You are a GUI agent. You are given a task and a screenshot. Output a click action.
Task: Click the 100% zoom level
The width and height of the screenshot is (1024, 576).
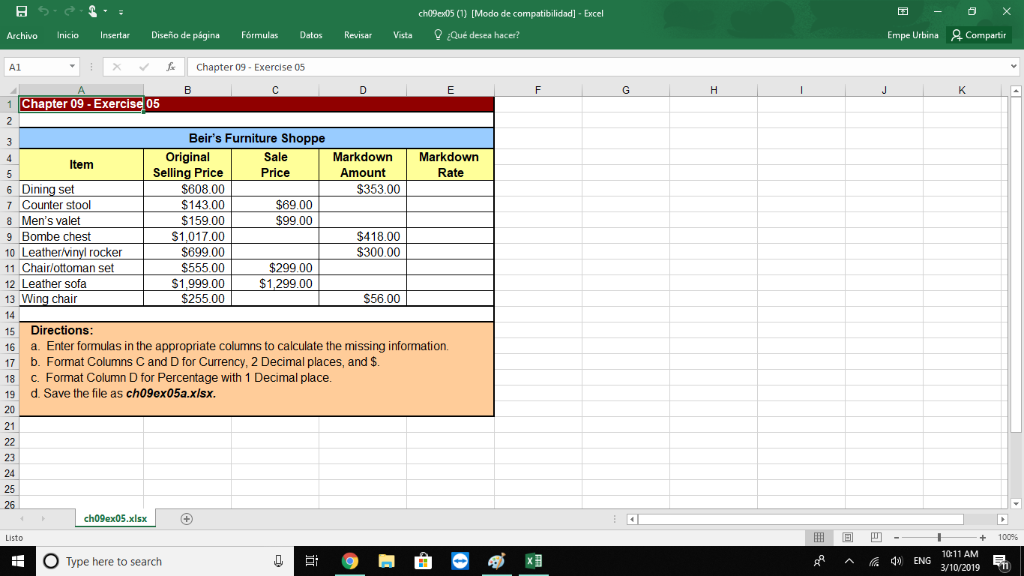coord(1008,537)
